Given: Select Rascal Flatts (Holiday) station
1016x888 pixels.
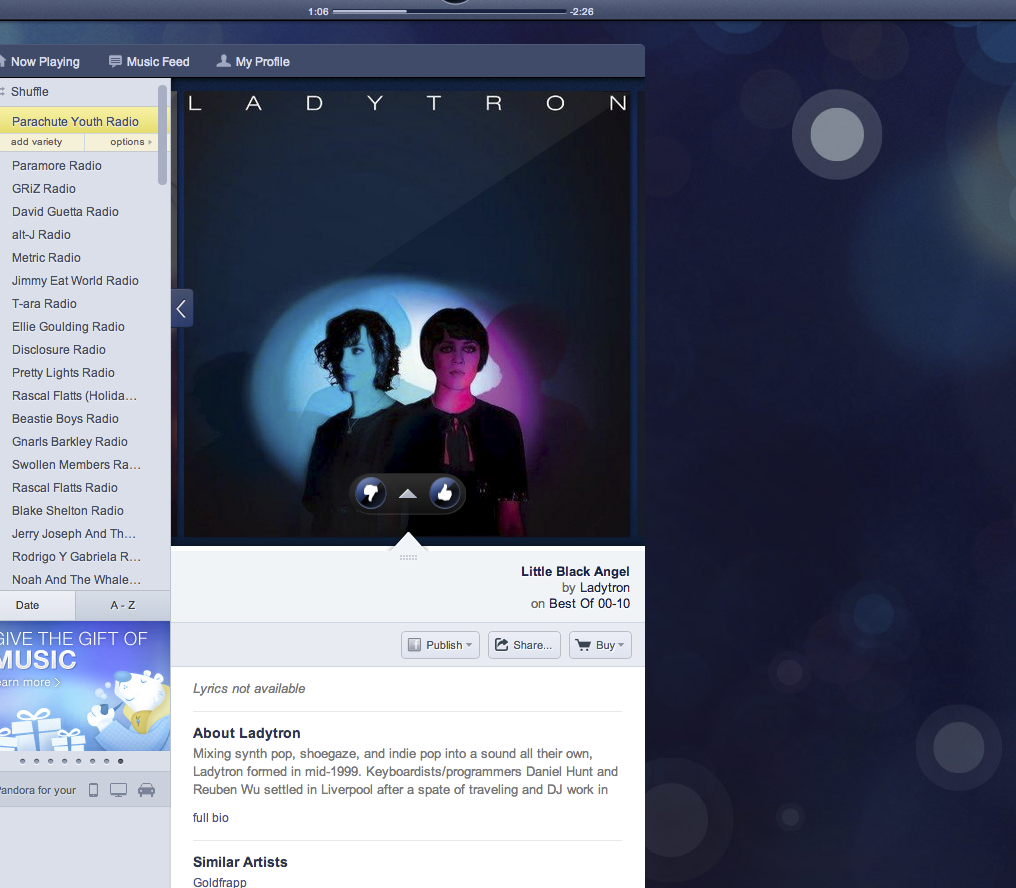Looking at the screenshot, I should pyautogui.click(x=75, y=395).
